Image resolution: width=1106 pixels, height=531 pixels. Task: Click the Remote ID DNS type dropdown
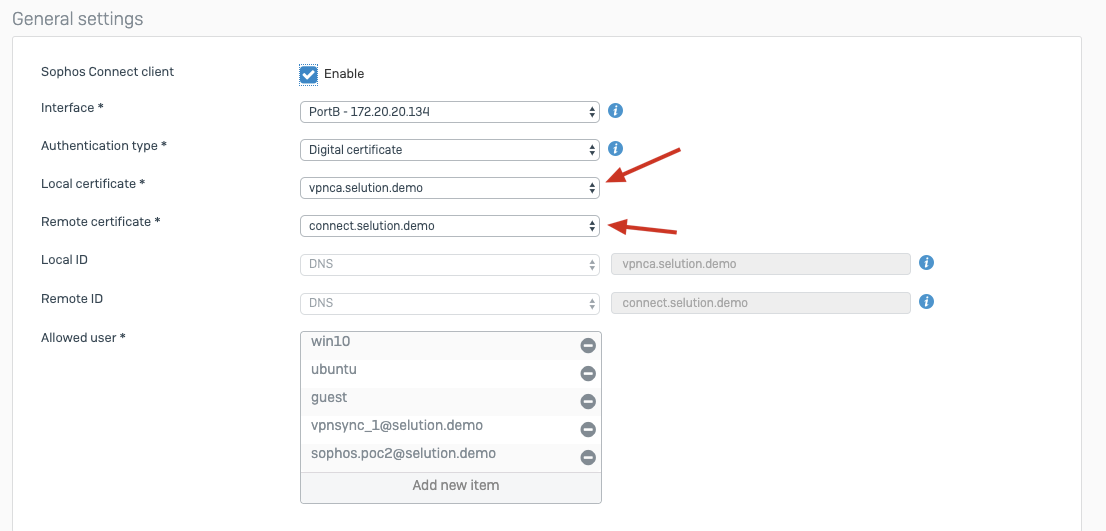pos(449,303)
